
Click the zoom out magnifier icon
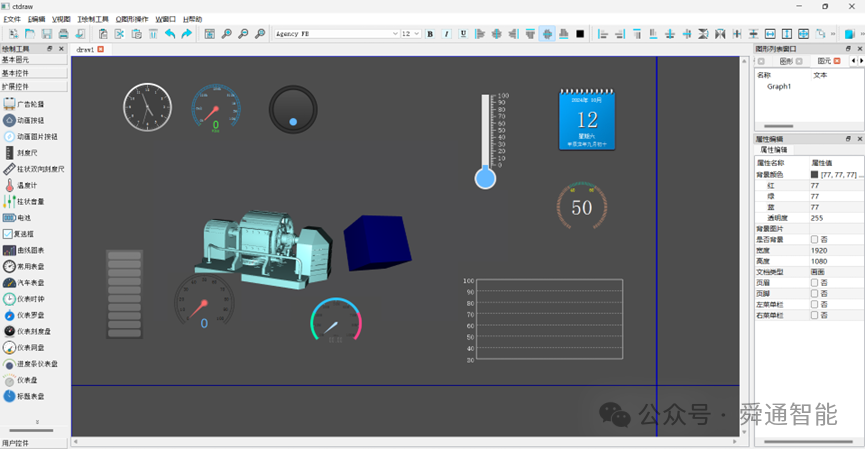pos(243,34)
